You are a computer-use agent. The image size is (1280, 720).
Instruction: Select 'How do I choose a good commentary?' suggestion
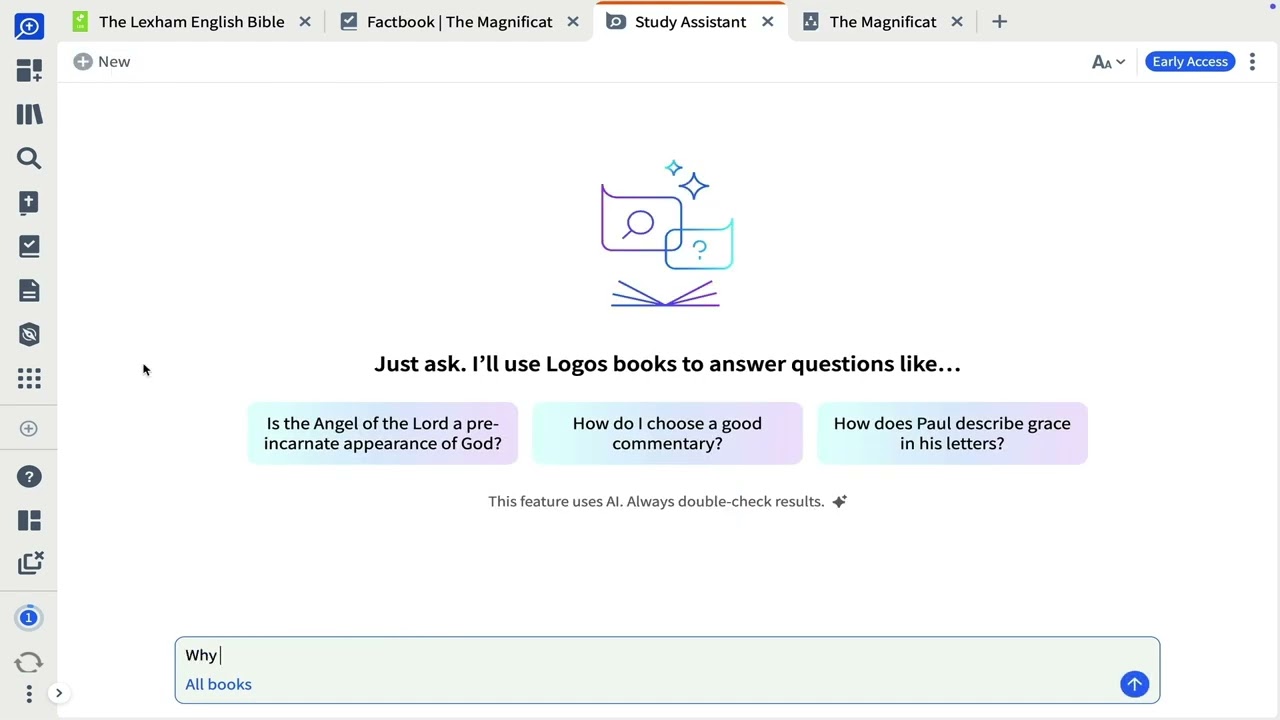pos(667,433)
